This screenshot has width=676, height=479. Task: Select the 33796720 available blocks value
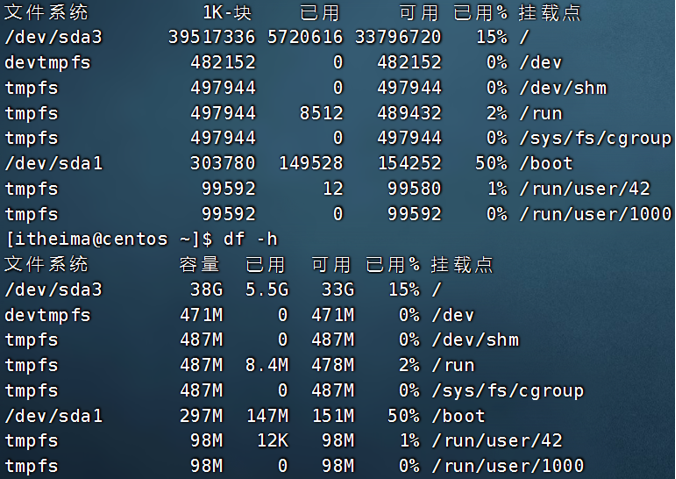(x=397, y=38)
